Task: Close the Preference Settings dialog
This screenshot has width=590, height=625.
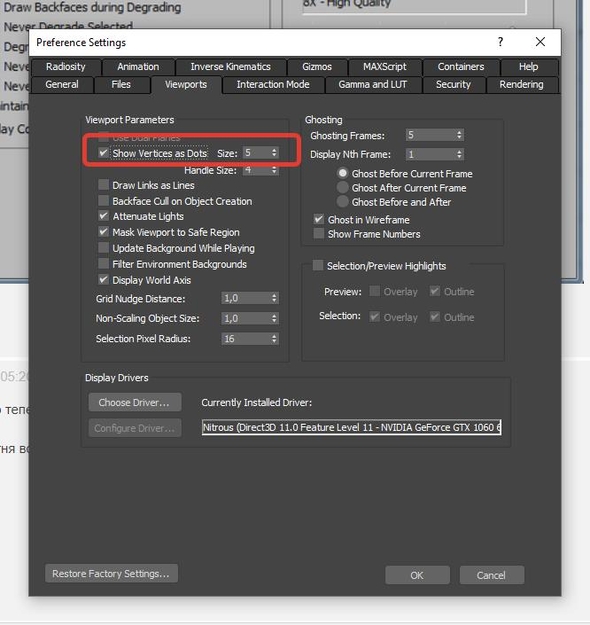Action: [540, 42]
